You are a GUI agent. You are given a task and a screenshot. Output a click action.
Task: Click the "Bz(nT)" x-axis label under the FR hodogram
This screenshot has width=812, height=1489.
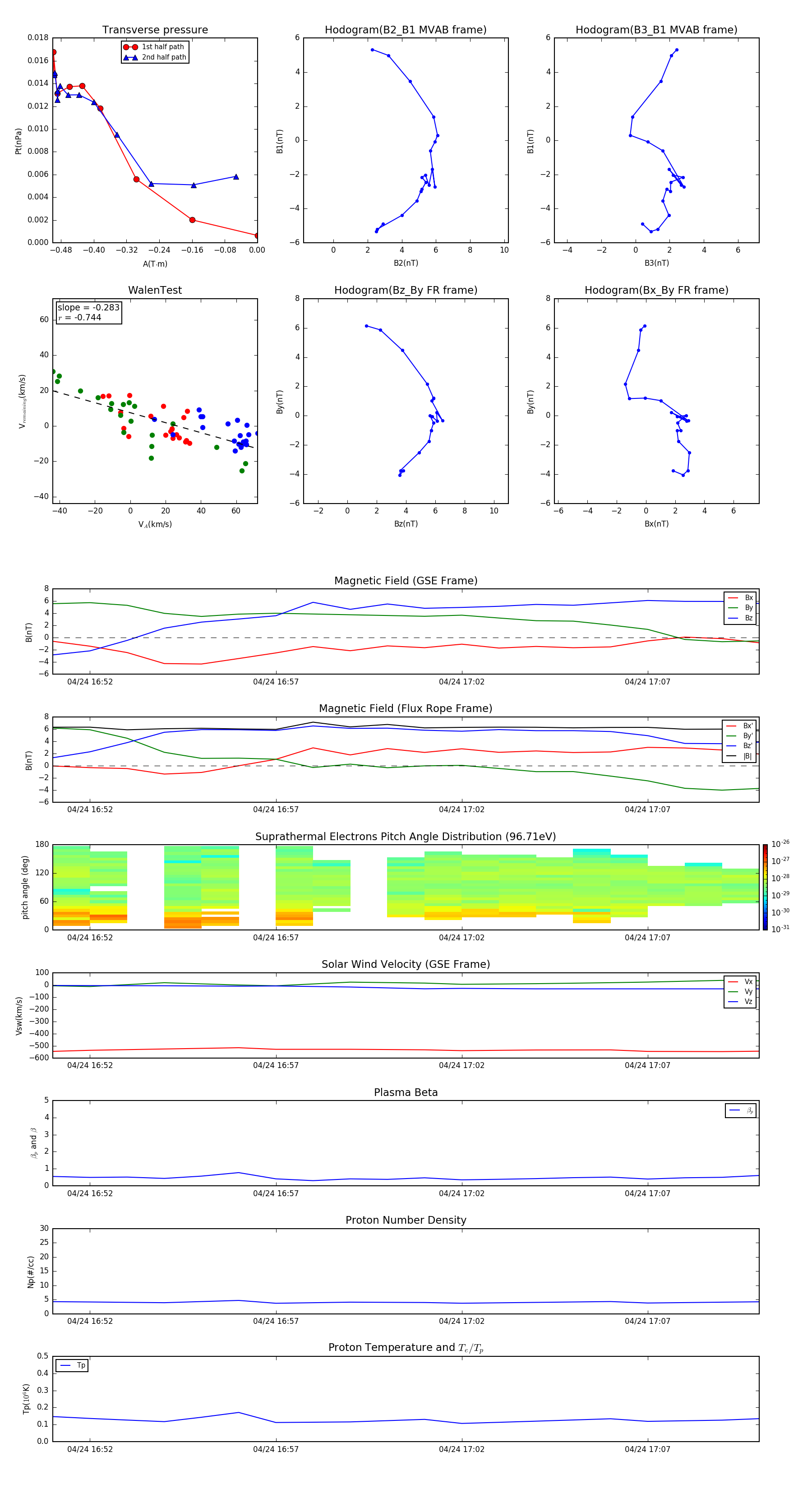point(406,524)
